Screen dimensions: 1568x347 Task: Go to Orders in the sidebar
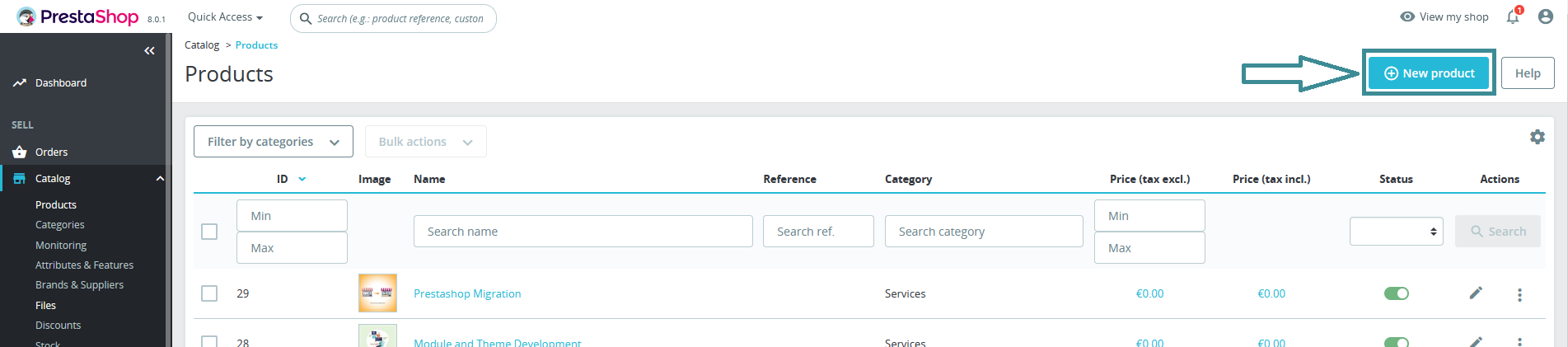click(51, 152)
